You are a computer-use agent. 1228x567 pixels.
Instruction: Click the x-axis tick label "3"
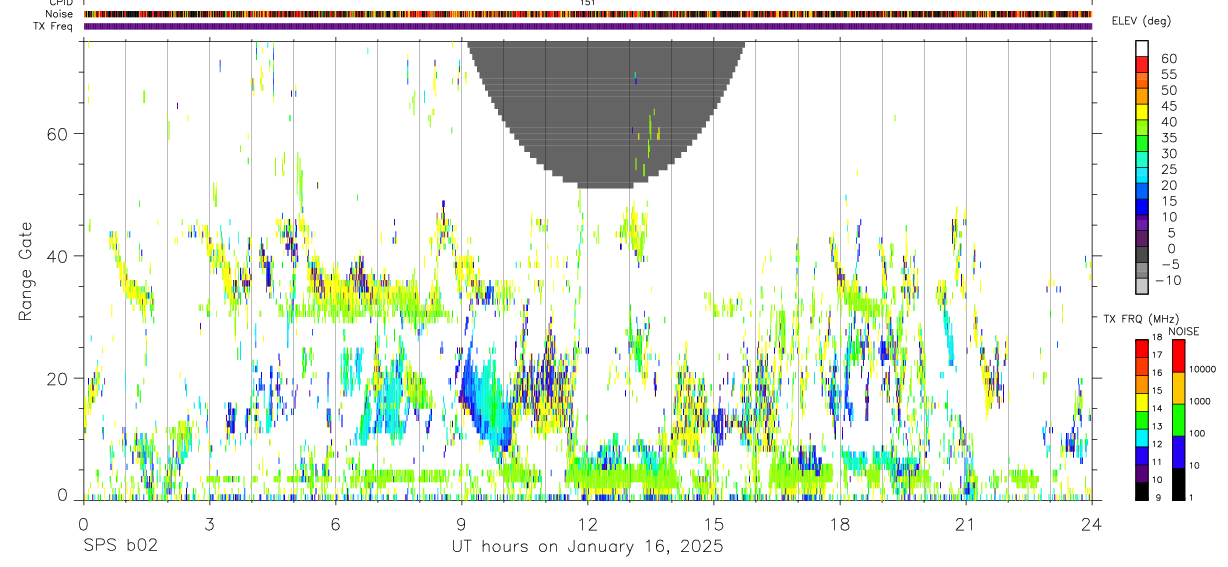(209, 524)
